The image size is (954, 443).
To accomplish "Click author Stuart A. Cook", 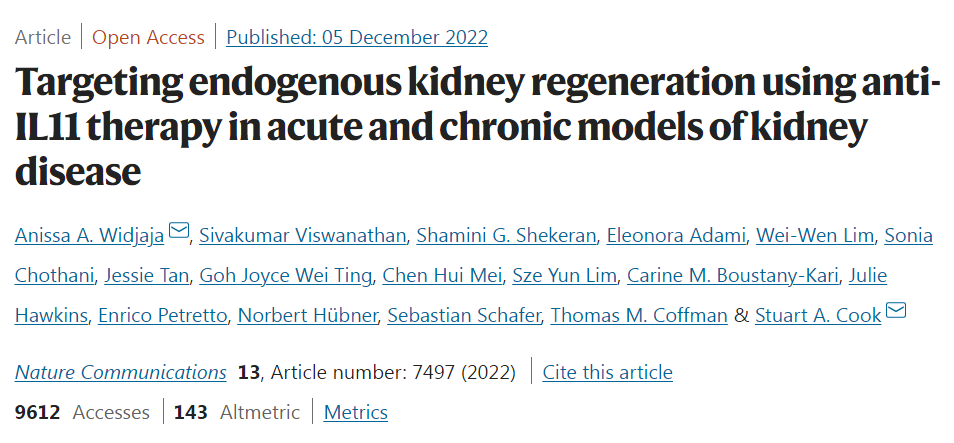I will click(x=818, y=316).
